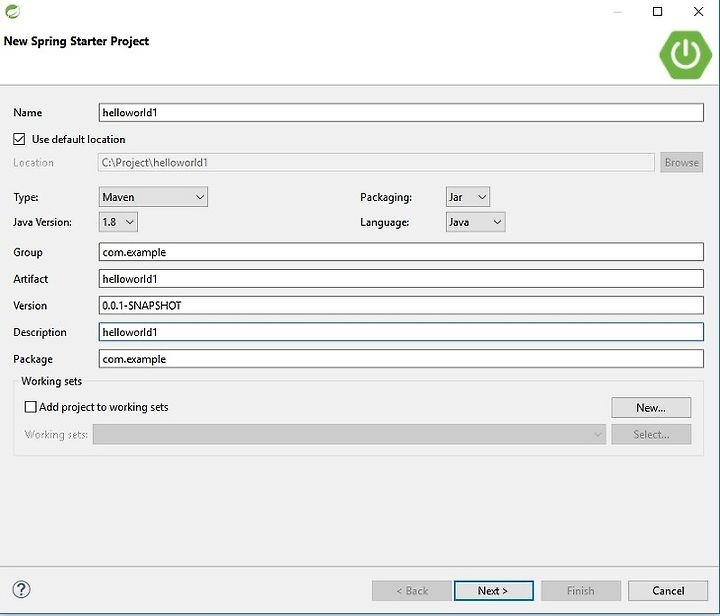The image size is (720, 616).
Task: Focus the Artifact input field
Action: [401, 279]
